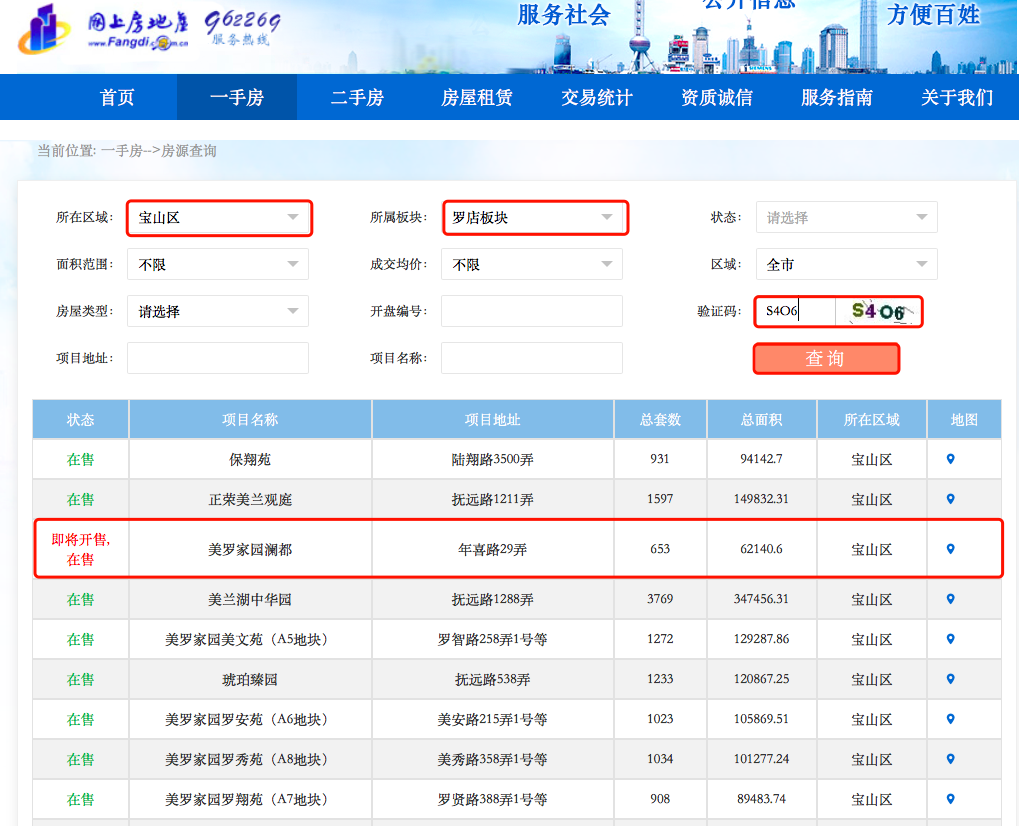Image resolution: width=1019 pixels, height=826 pixels.
Task: Open map location of 正荣美兰观庭
Action: (x=949, y=499)
